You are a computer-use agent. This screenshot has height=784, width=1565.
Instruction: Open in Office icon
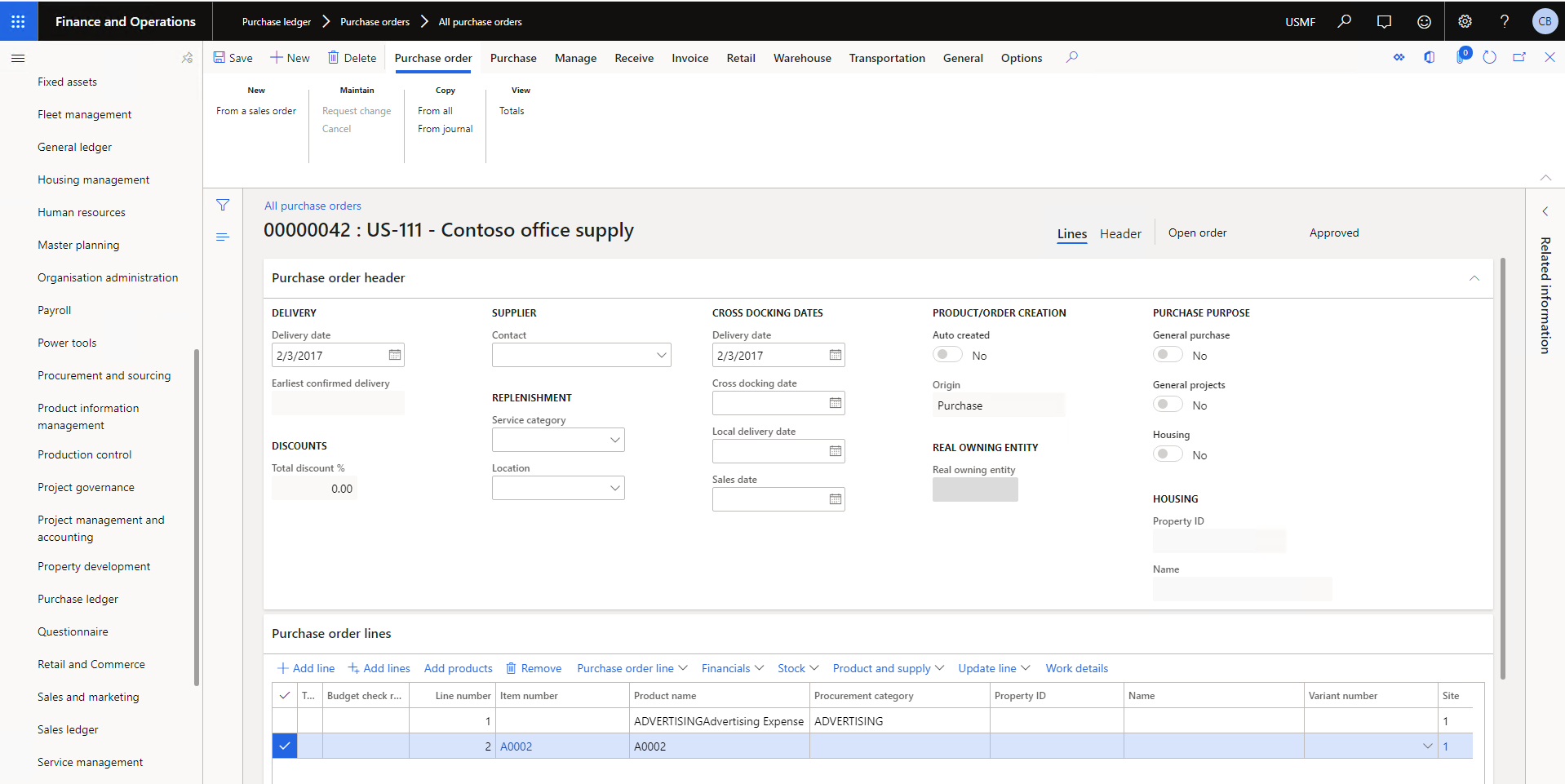(1430, 57)
